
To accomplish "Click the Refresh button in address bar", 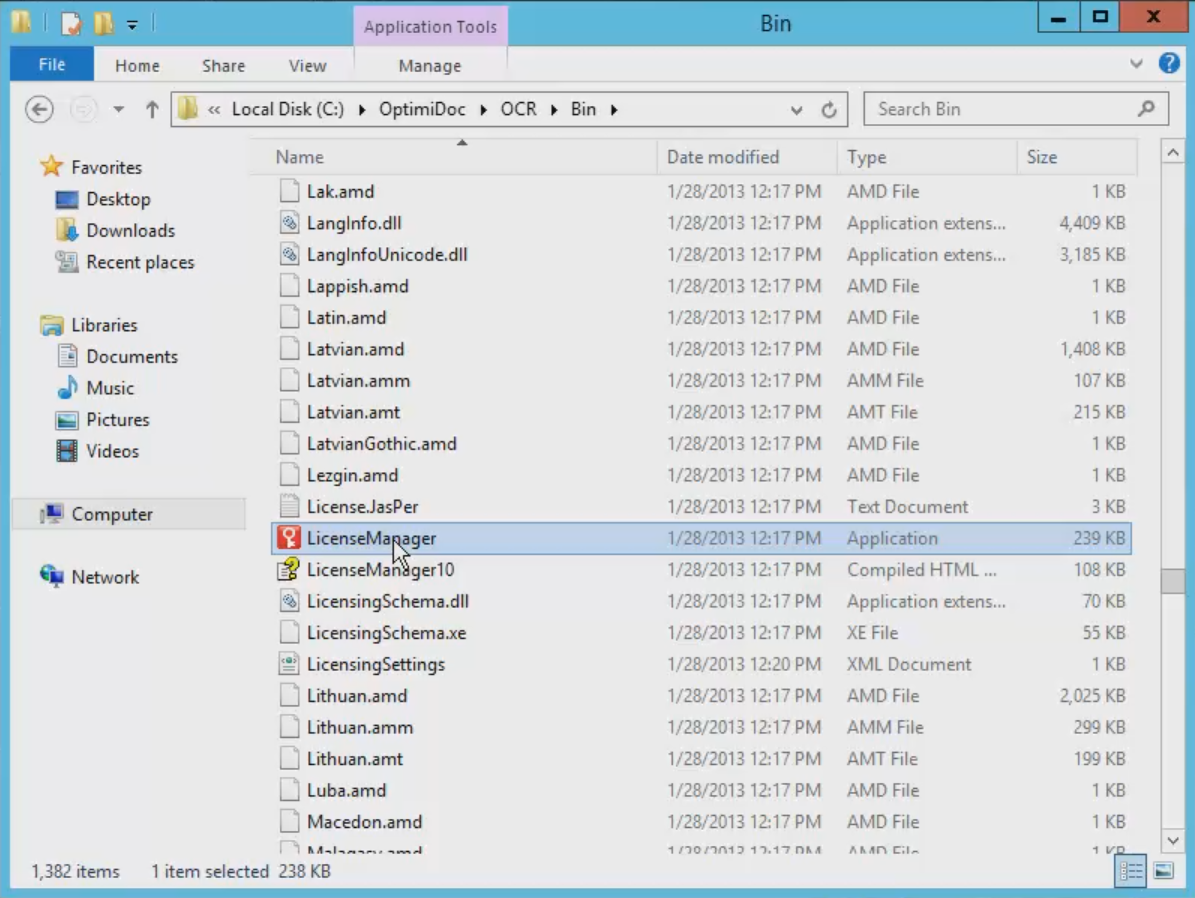I will tap(829, 110).
